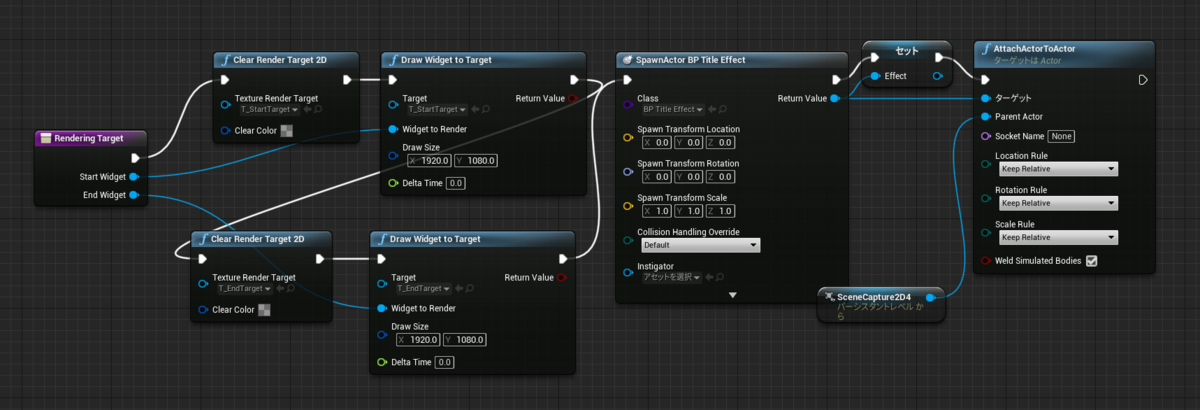Screen dimensions: 1200x410
Task: Open the T_EndTarget dropdown in Draw Widget to Target
Action: (422, 288)
